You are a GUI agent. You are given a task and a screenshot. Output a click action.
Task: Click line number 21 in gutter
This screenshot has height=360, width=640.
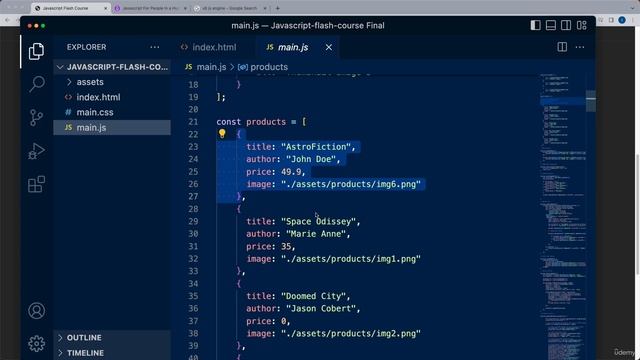point(193,122)
